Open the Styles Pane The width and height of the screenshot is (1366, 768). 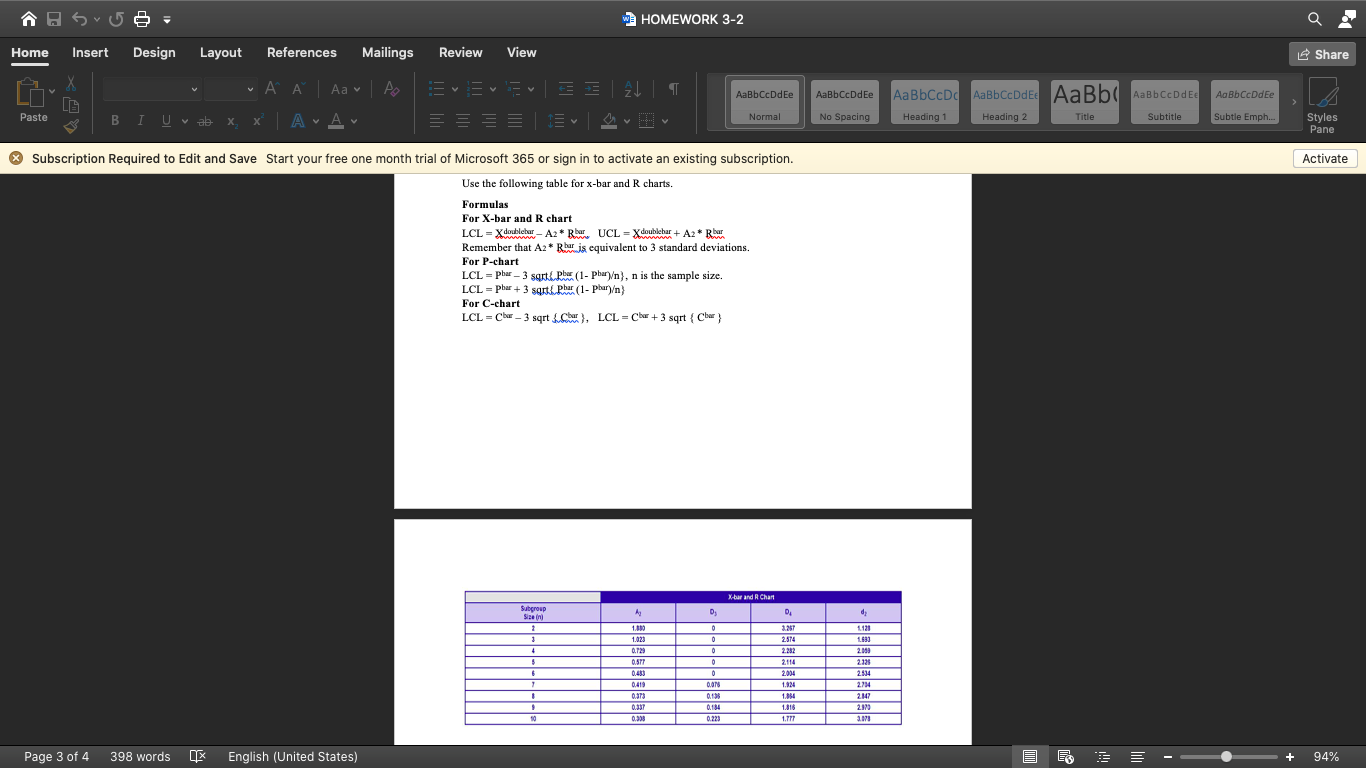click(x=1322, y=104)
